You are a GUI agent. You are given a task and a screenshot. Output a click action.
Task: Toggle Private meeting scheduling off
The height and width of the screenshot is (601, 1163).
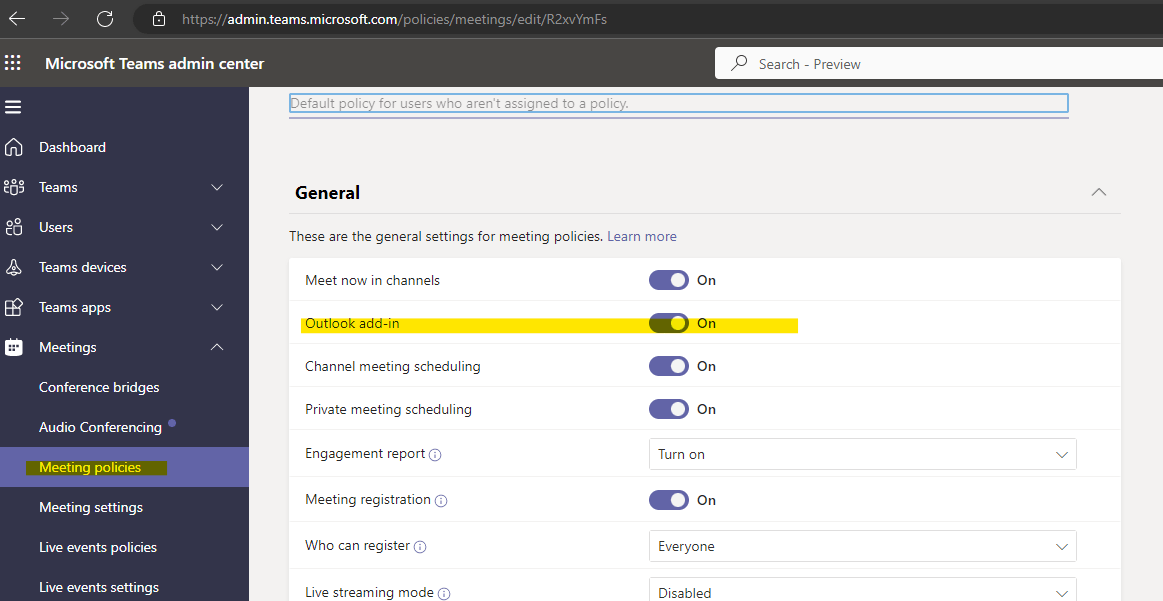pos(668,409)
